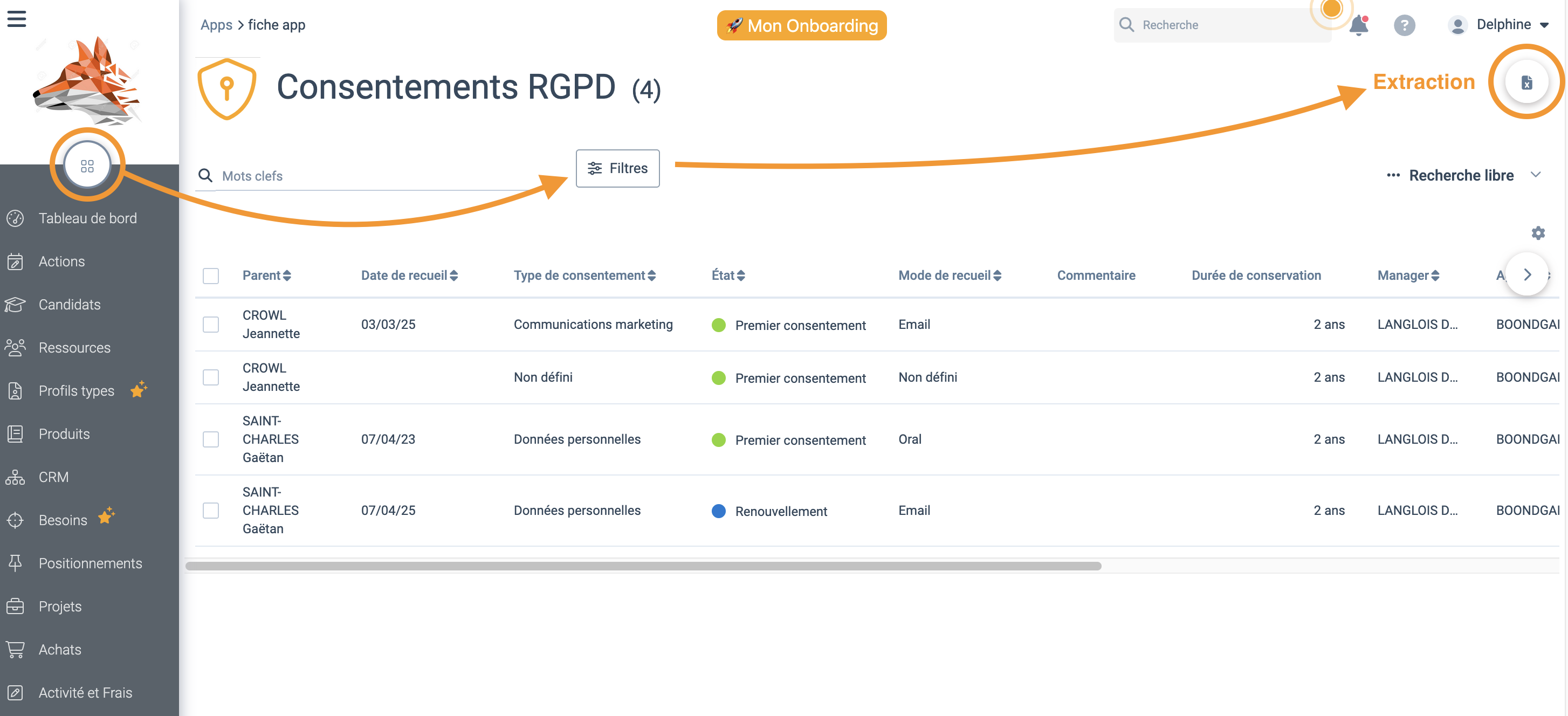Toggle the select-all checkbox in table header
The width and height of the screenshot is (1568, 716).
[211, 276]
